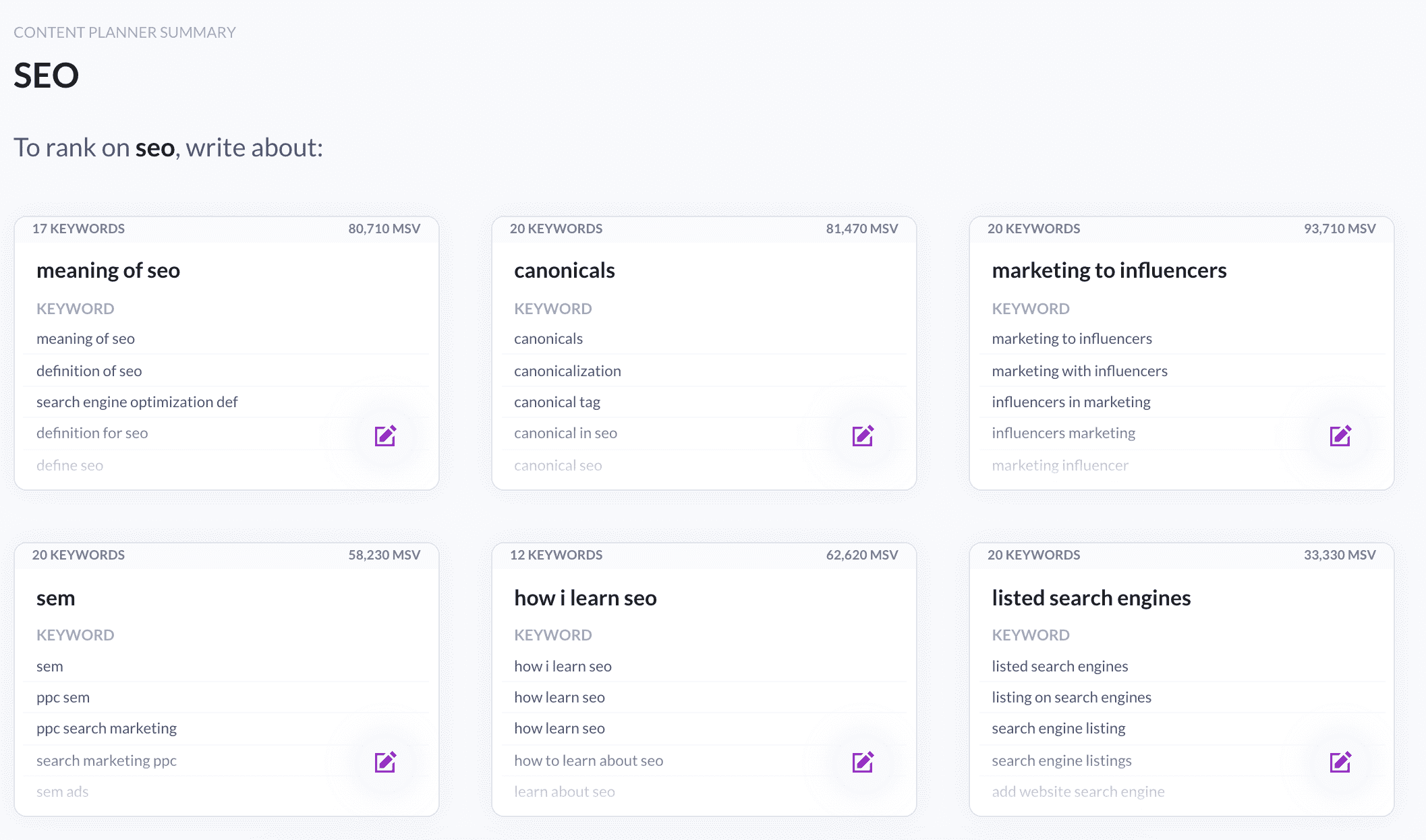Open content editor for 'canonicals' topic
The image size is (1426, 840).
[862, 436]
